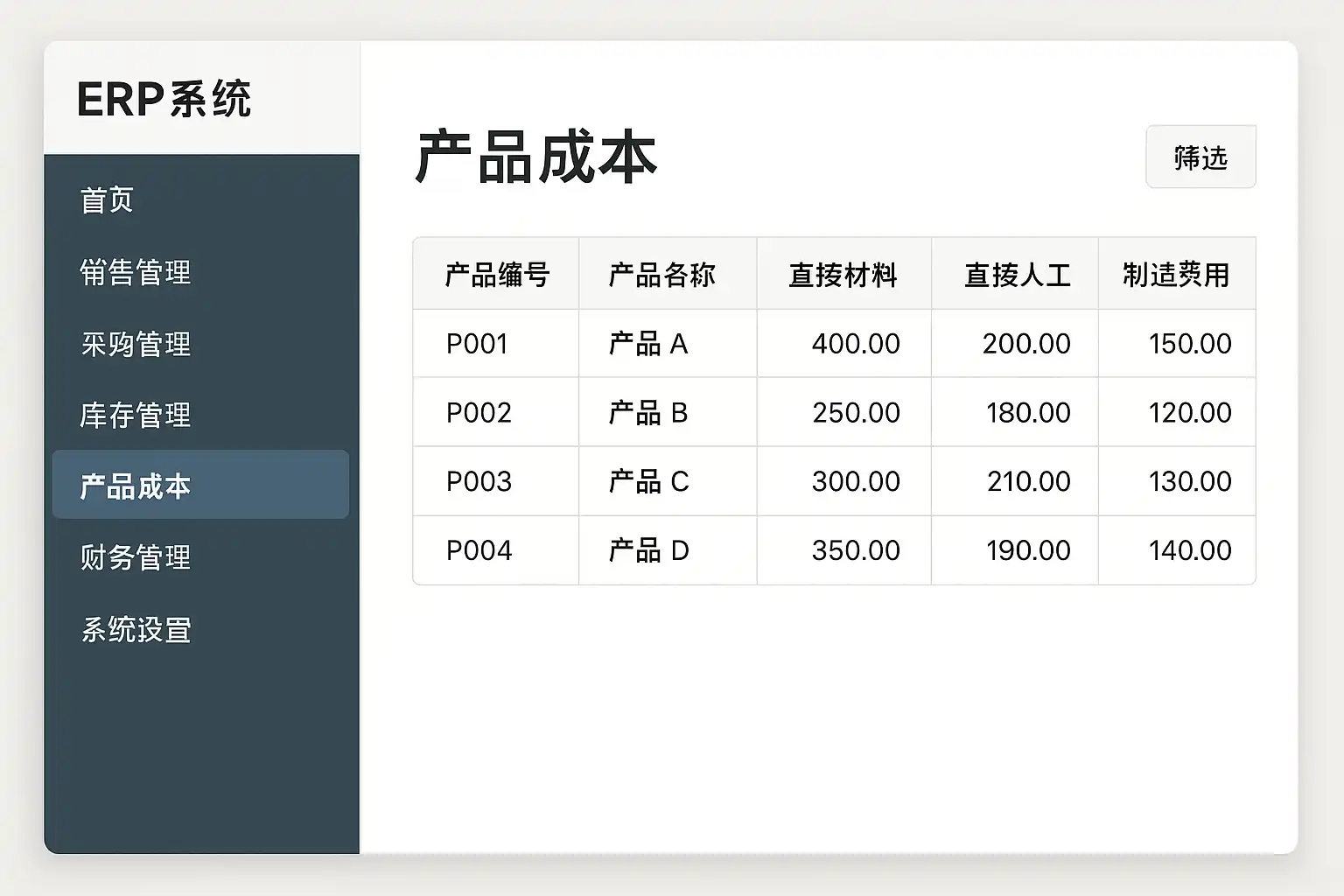Open 系统设置 in the sidebar
This screenshot has height=896, width=1344.
pos(136,629)
